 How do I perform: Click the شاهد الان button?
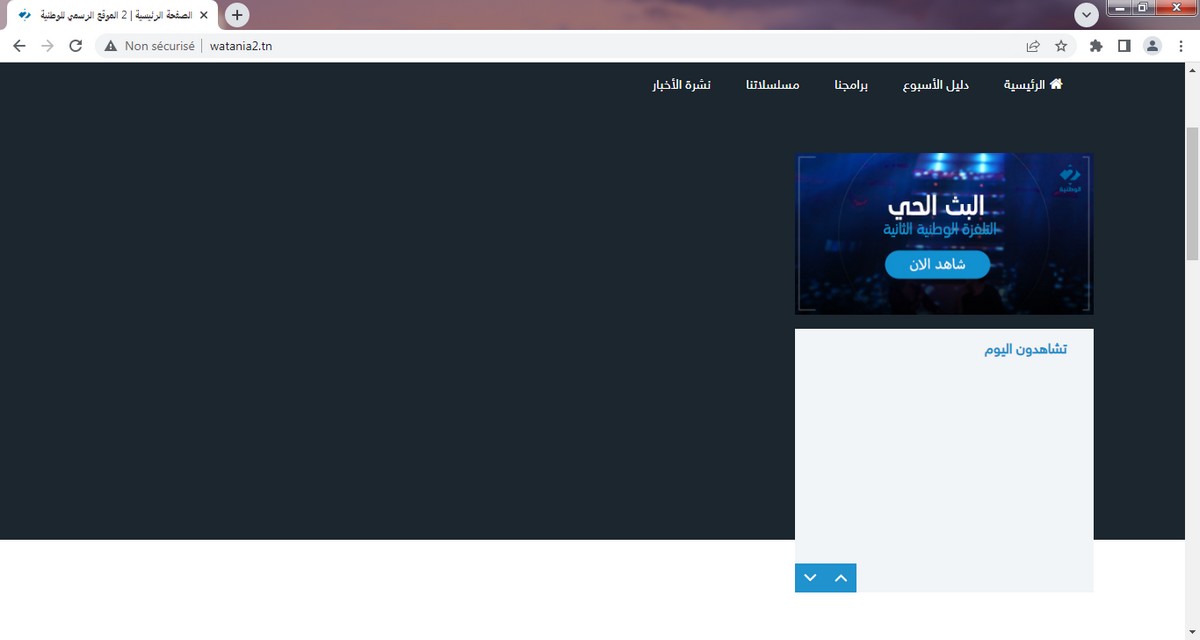click(x=937, y=264)
